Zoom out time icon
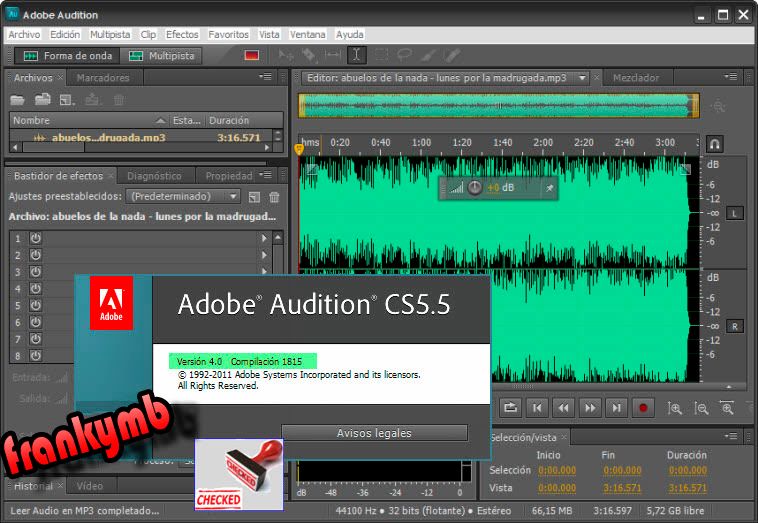Image resolution: width=758 pixels, height=523 pixels. [701, 408]
